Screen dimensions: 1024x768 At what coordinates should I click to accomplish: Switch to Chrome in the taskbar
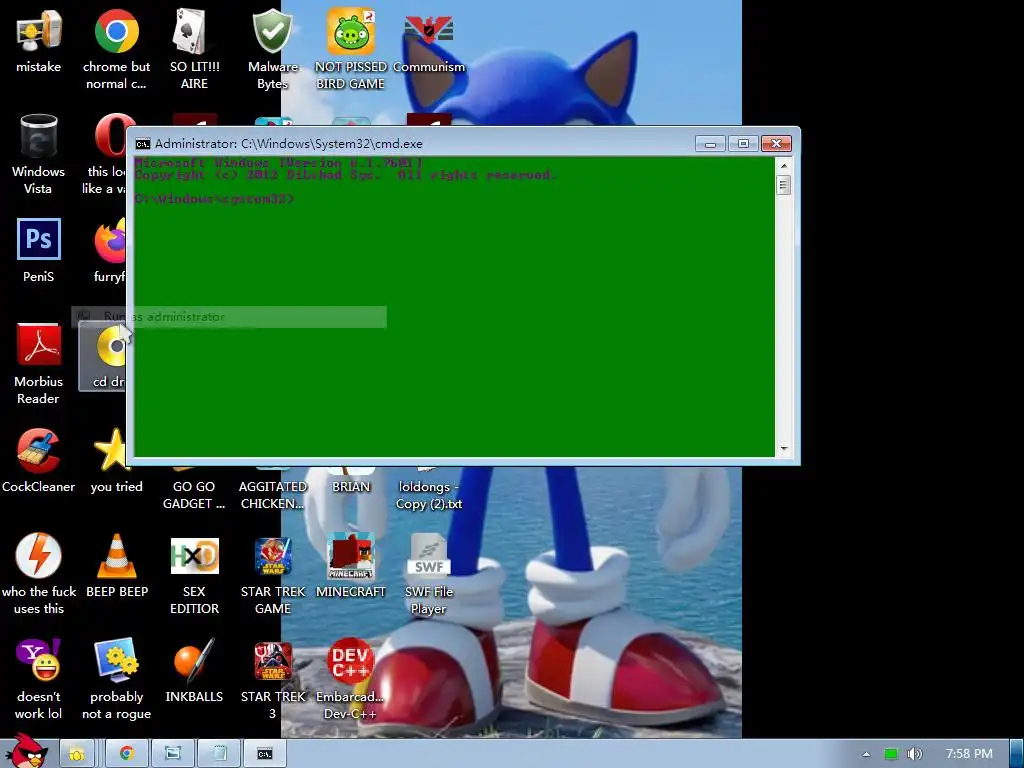[x=126, y=754]
